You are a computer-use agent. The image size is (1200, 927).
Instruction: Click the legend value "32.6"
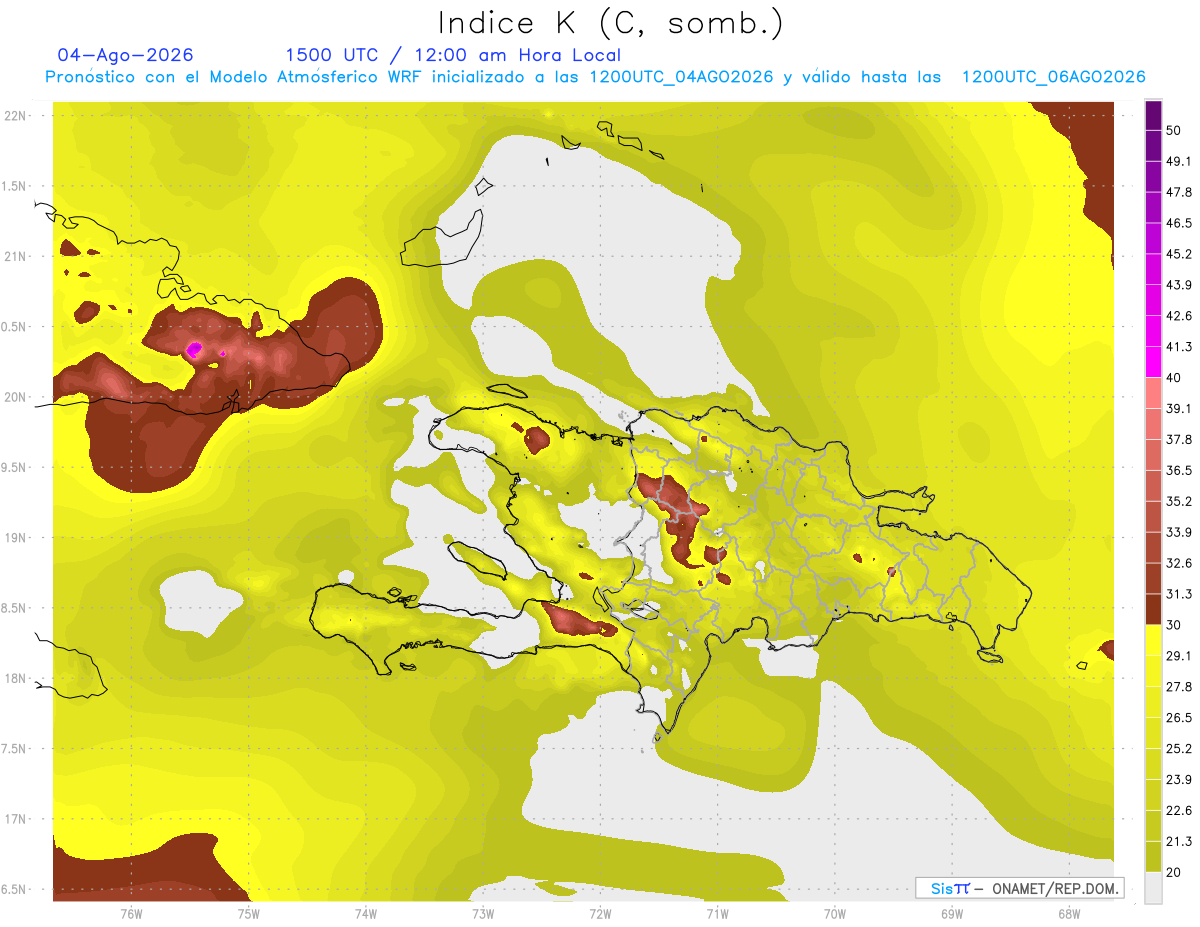coord(1179,563)
